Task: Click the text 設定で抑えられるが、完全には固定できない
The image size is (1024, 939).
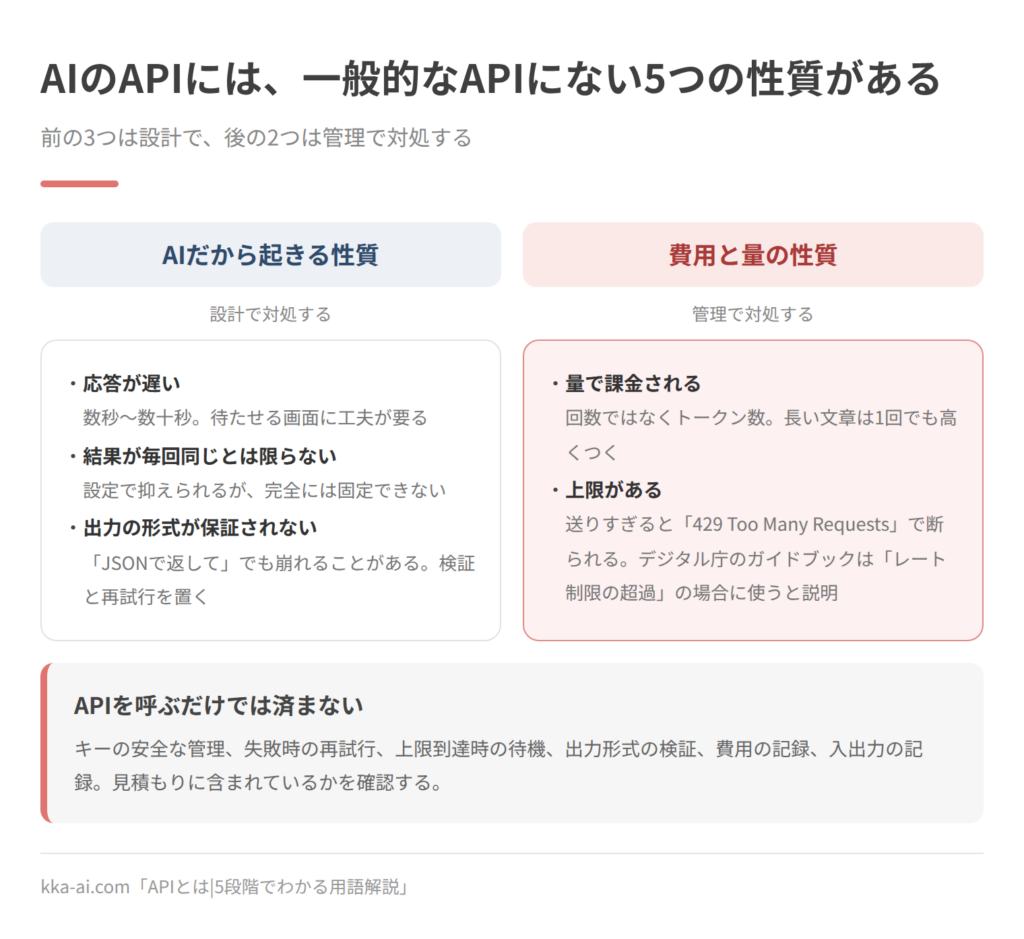Action: click(x=264, y=490)
